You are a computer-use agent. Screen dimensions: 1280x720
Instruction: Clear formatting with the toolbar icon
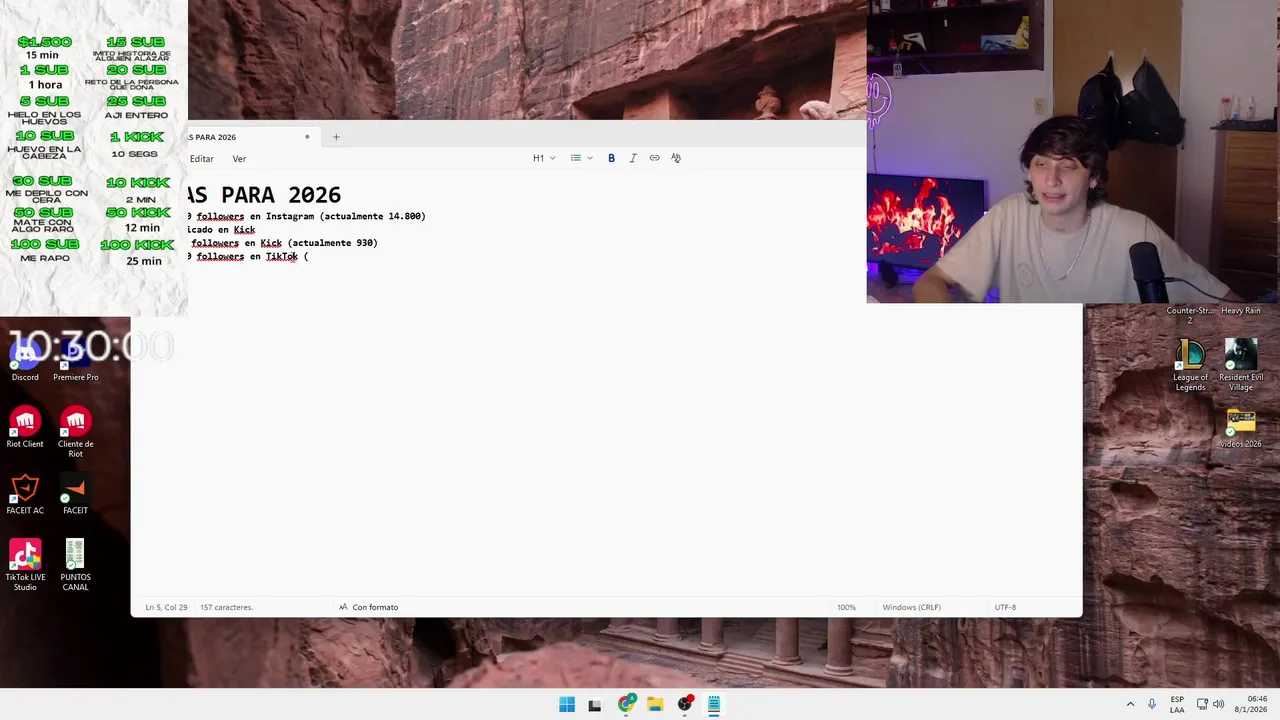point(676,158)
